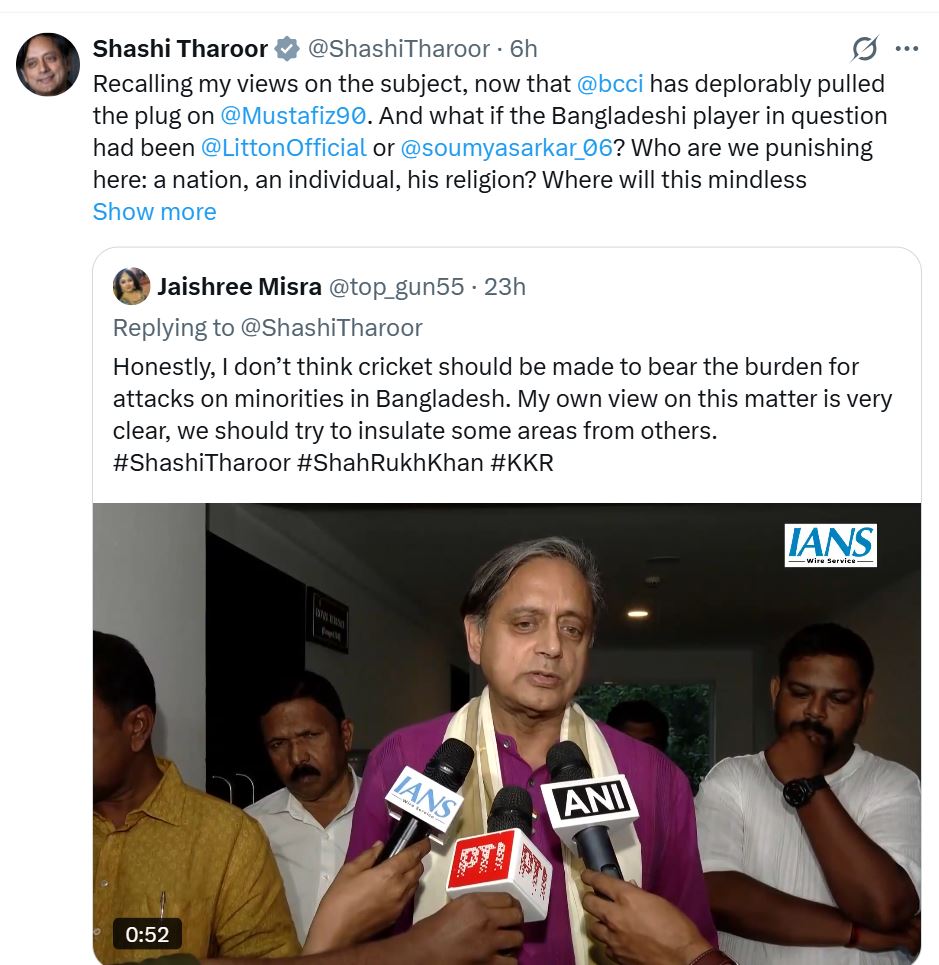Click the IANS Wire Service logo watermark
This screenshot has width=939, height=965.
click(830, 545)
